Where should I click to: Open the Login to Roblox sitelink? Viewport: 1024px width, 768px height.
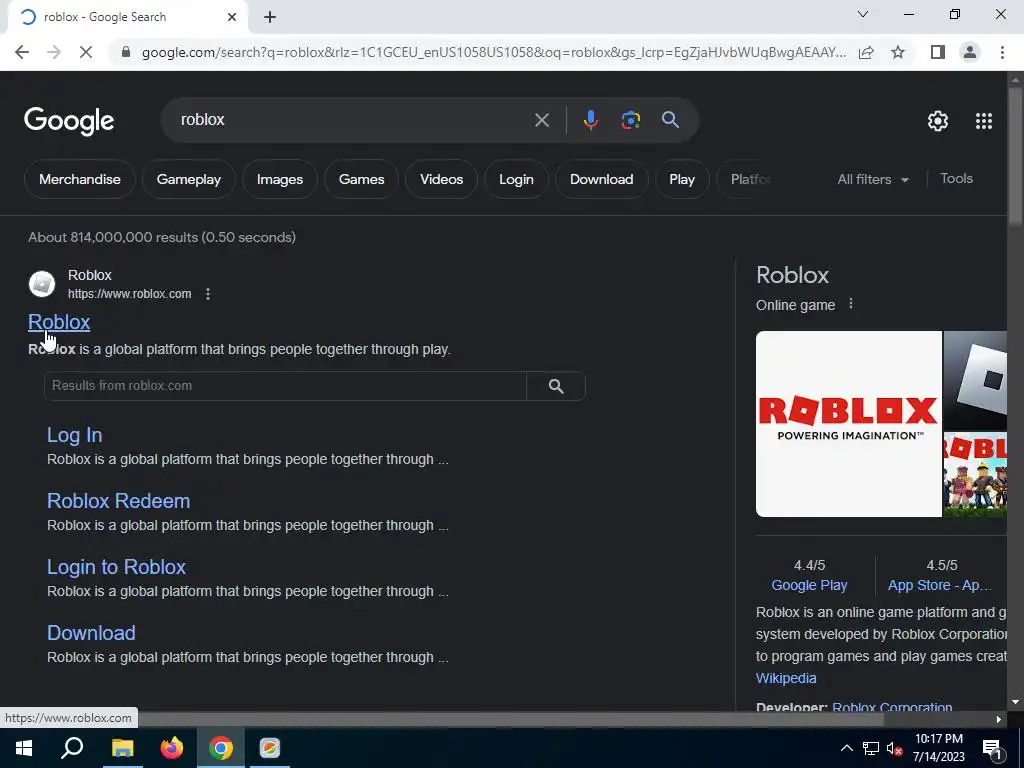tap(116, 567)
